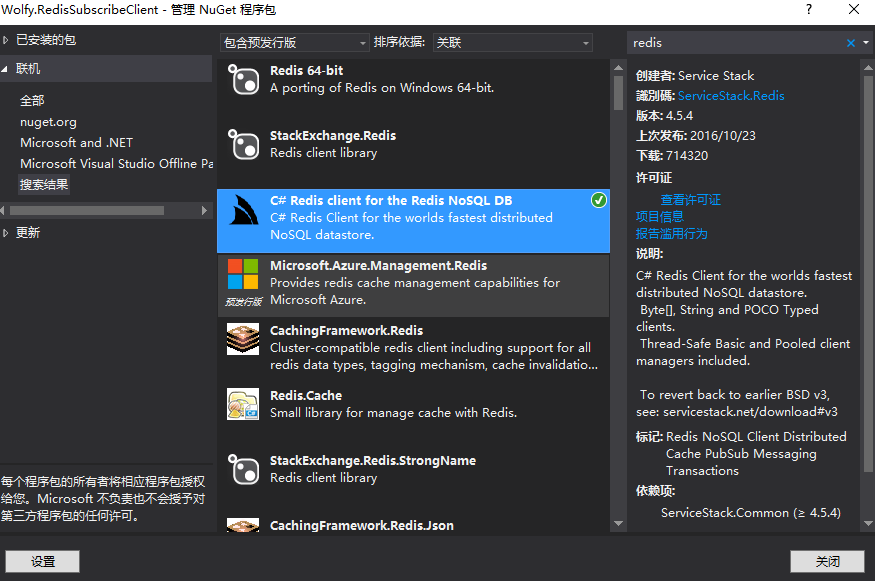Expand the 更新 section
The image size is (875, 581).
[6, 233]
